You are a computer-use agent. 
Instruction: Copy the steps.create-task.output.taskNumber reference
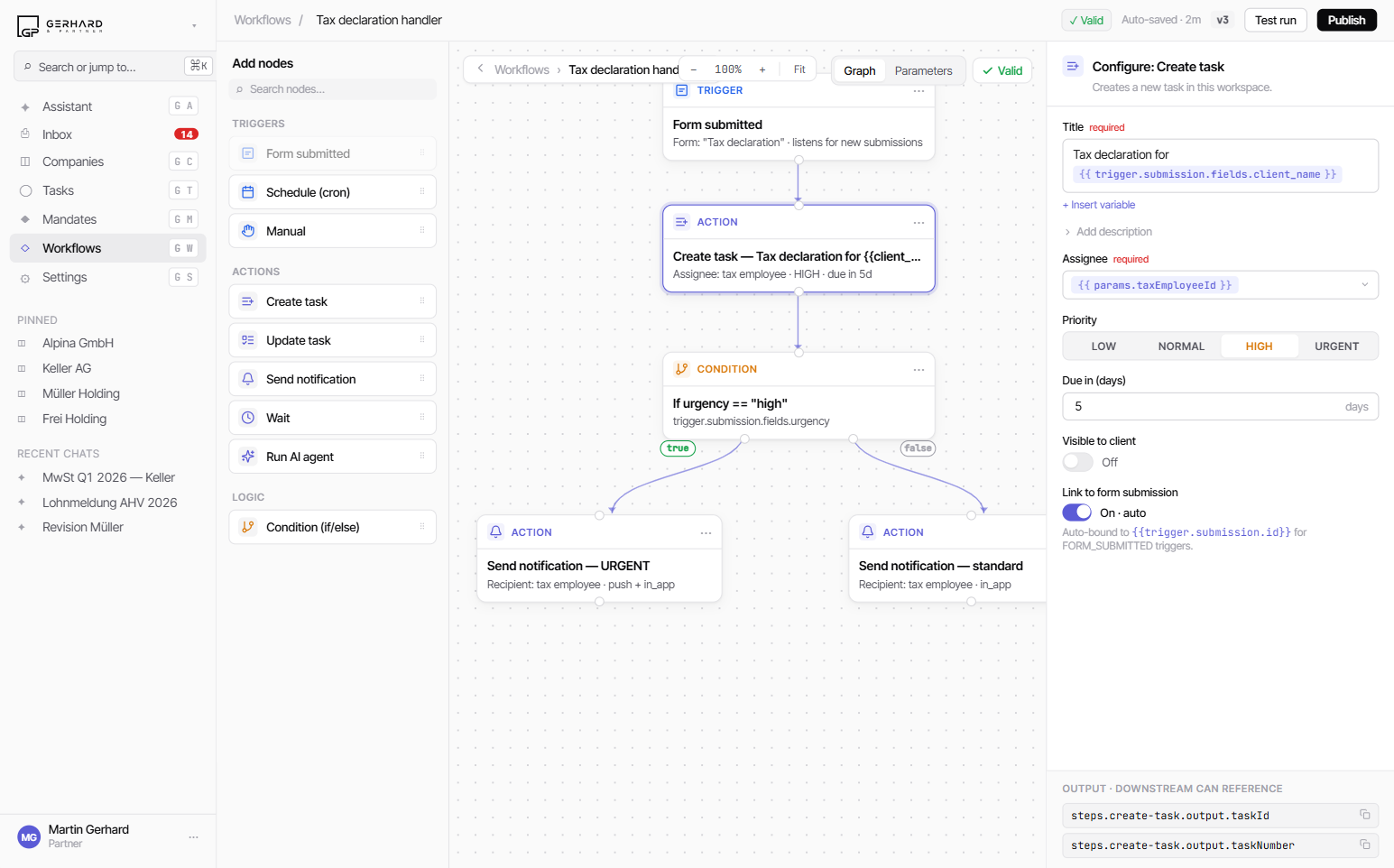point(1365,845)
